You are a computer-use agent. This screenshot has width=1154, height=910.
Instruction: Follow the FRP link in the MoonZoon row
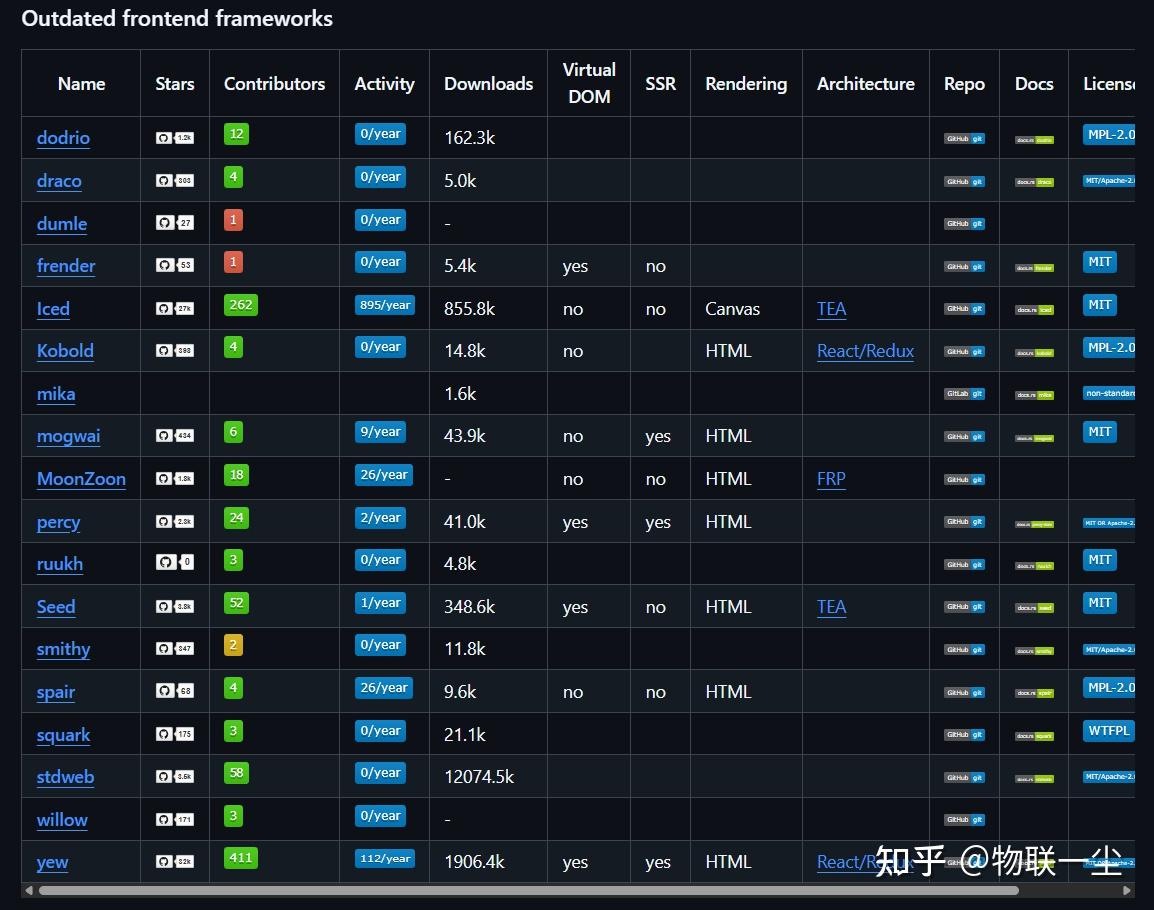pos(831,479)
